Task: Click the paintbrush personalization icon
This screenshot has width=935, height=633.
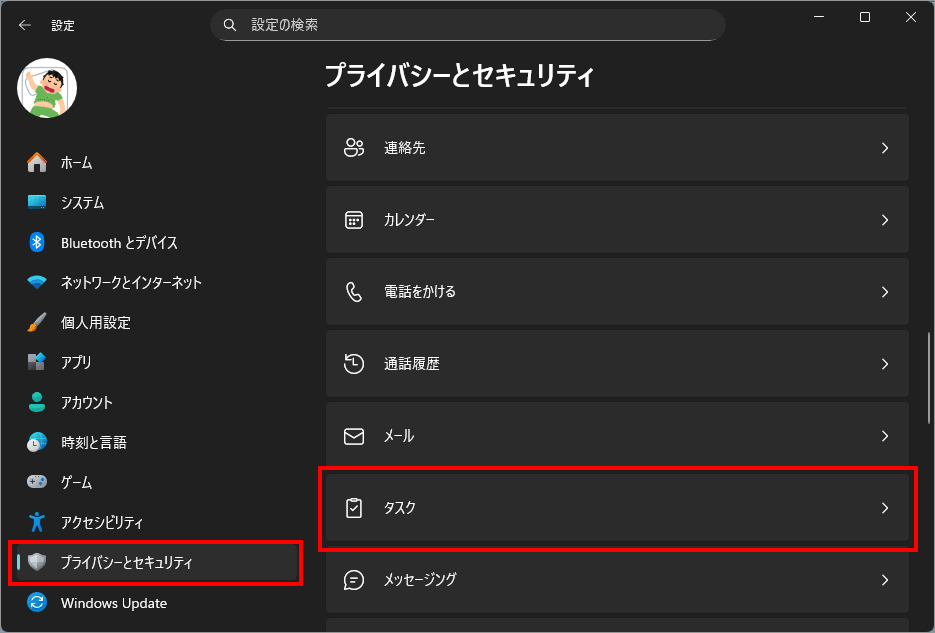Action: [37, 322]
